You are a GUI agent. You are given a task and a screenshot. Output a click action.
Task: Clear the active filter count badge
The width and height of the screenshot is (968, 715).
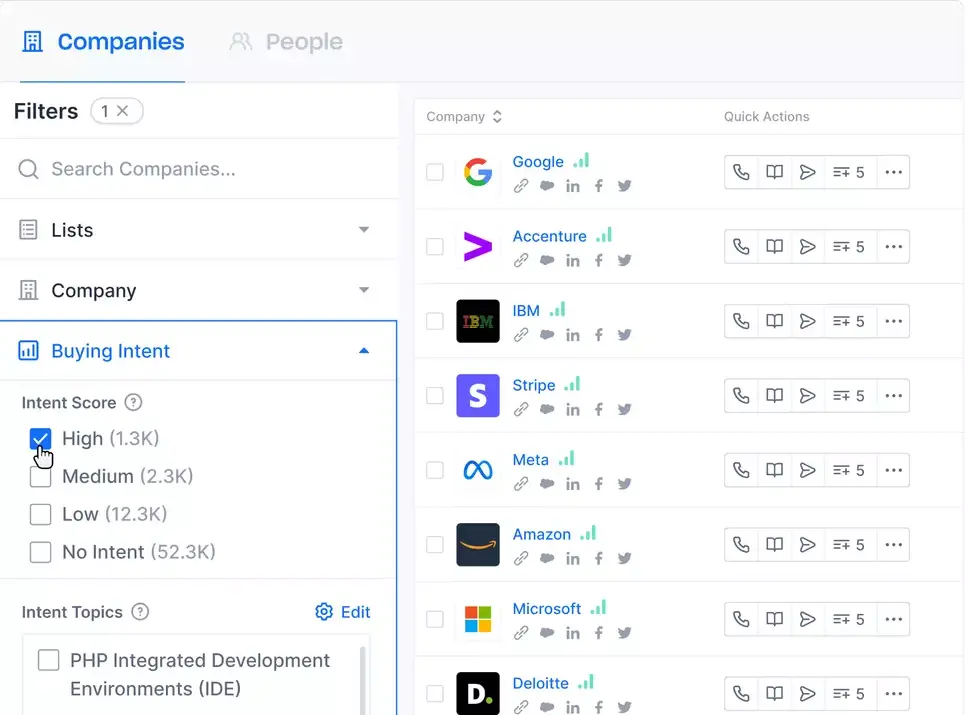tap(117, 111)
